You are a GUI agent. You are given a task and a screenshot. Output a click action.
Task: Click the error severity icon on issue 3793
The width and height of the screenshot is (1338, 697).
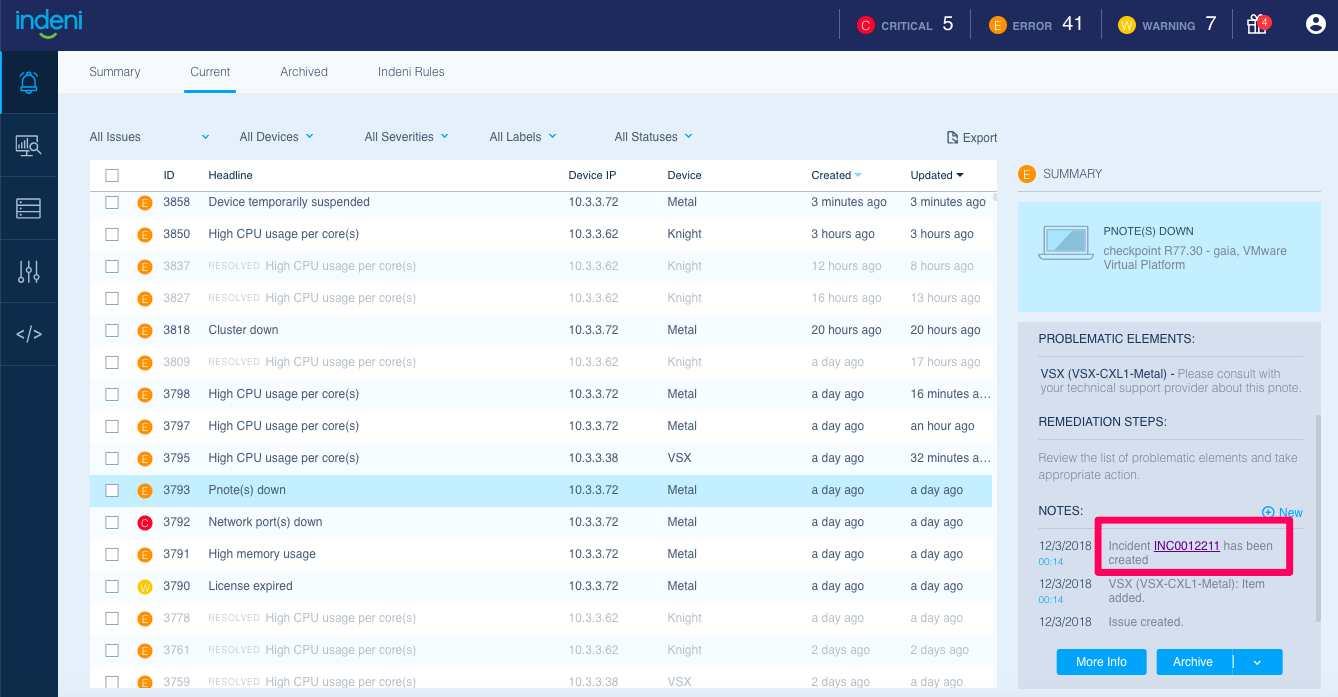145,490
